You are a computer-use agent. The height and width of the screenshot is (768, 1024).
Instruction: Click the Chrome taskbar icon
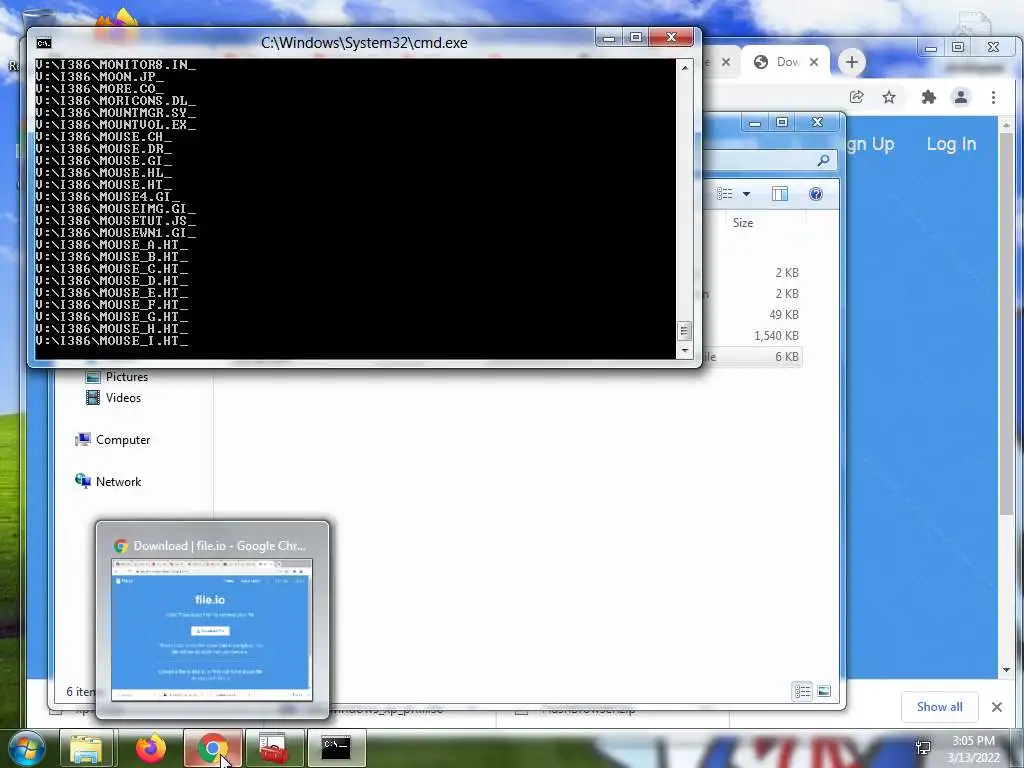click(x=212, y=748)
